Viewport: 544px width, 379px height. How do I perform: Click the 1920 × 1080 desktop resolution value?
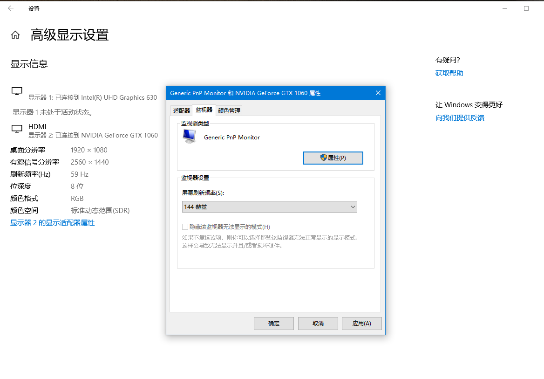coord(89,150)
